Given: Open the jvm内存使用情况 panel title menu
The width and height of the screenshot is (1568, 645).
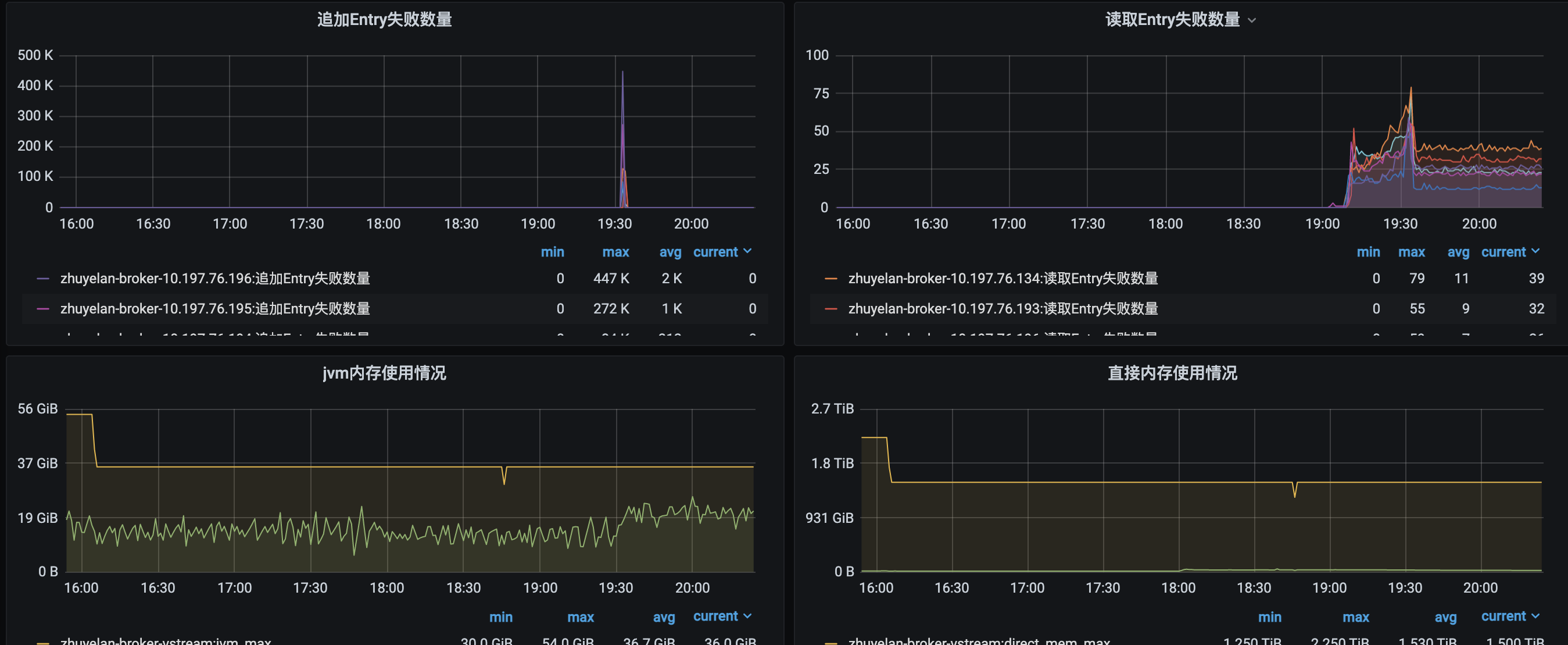Looking at the screenshot, I should tap(384, 373).
